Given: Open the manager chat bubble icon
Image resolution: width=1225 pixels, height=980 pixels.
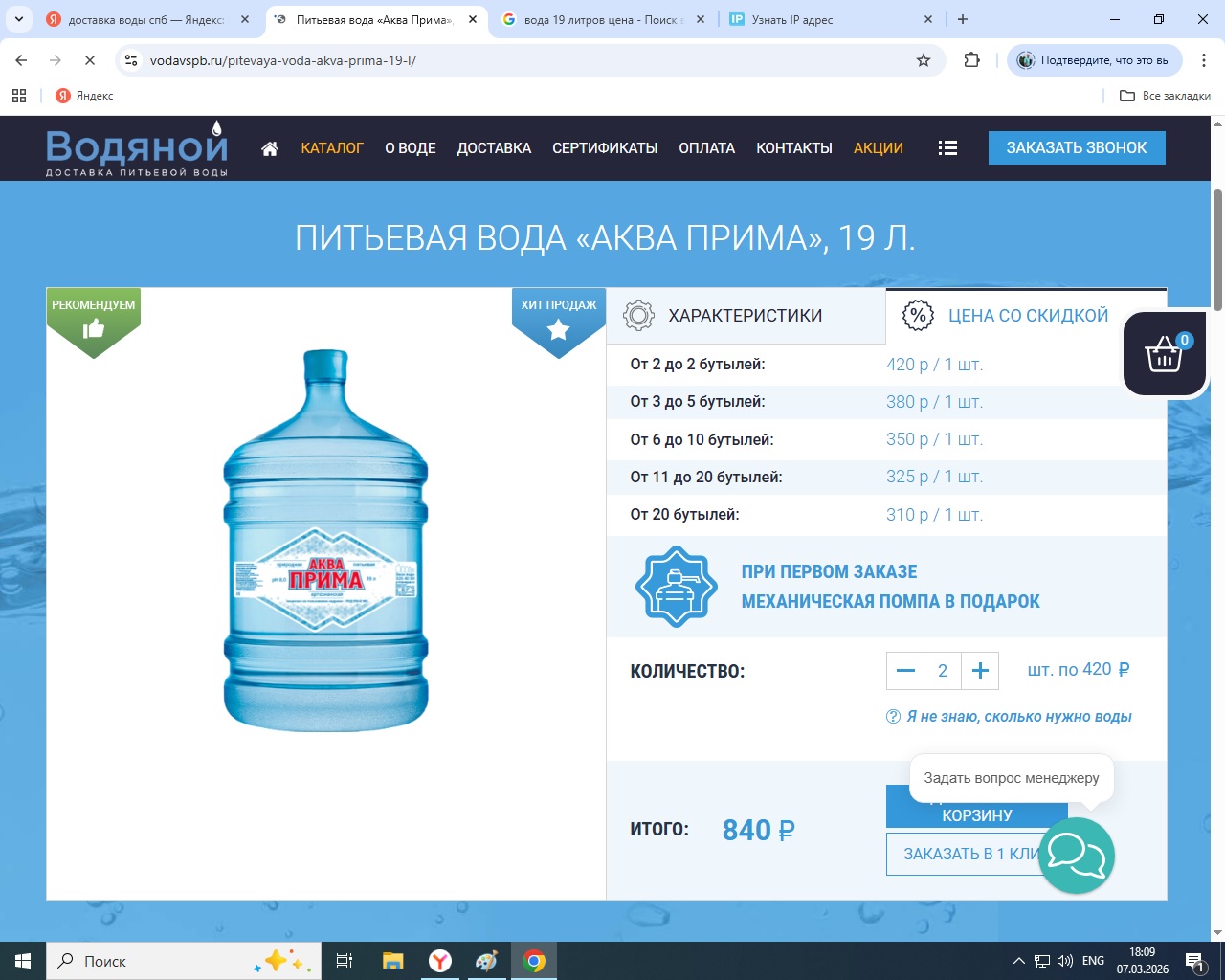Looking at the screenshot, I should tap(1077, 856).
